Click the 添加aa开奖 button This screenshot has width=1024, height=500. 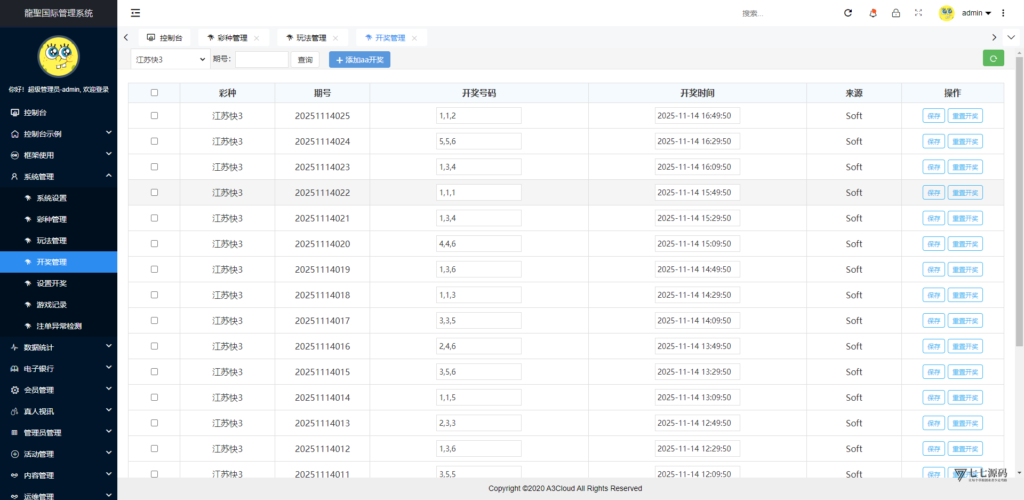coord(360,60)
